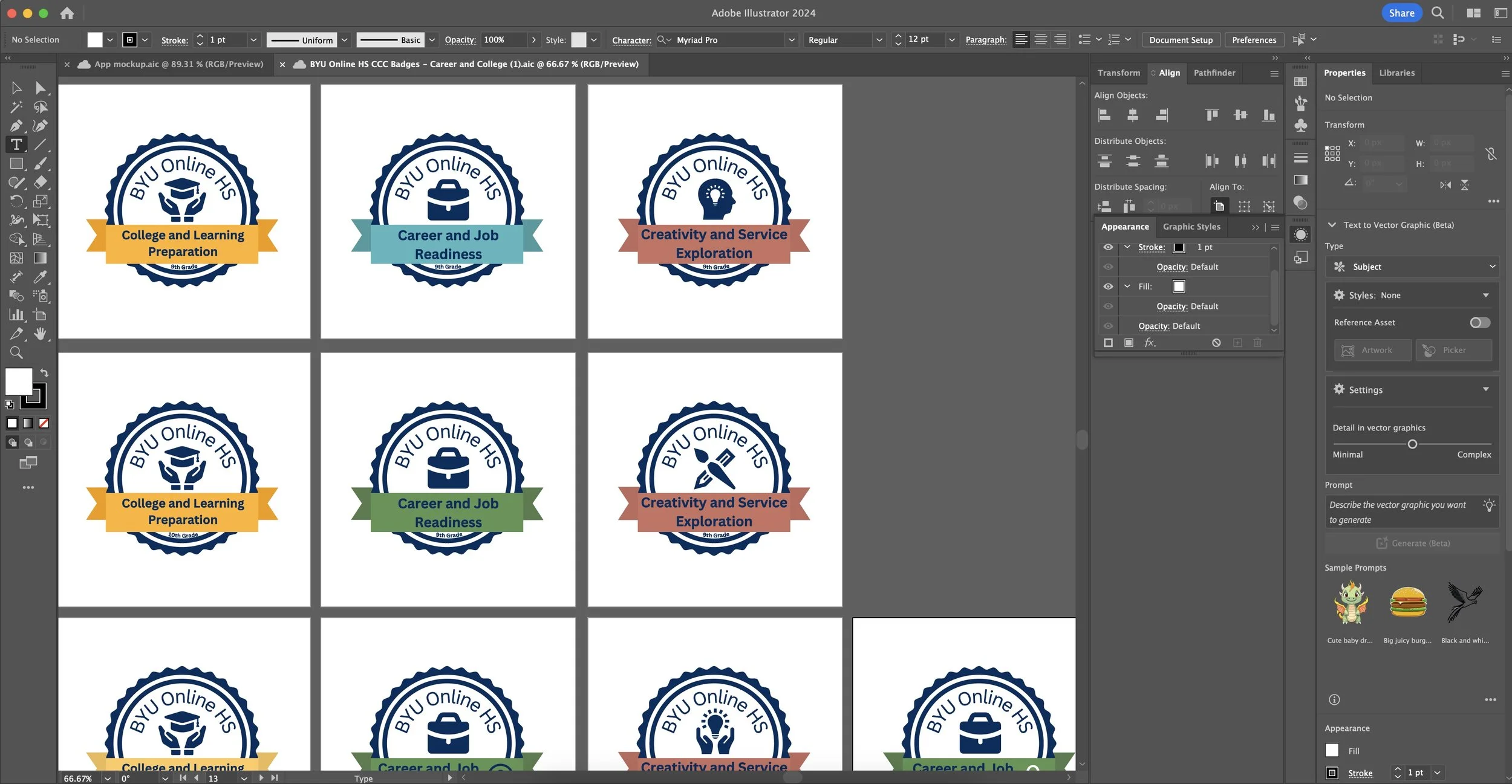Click the Next artboard arrow
The image size is (1512, 784).
pos(261,779)
